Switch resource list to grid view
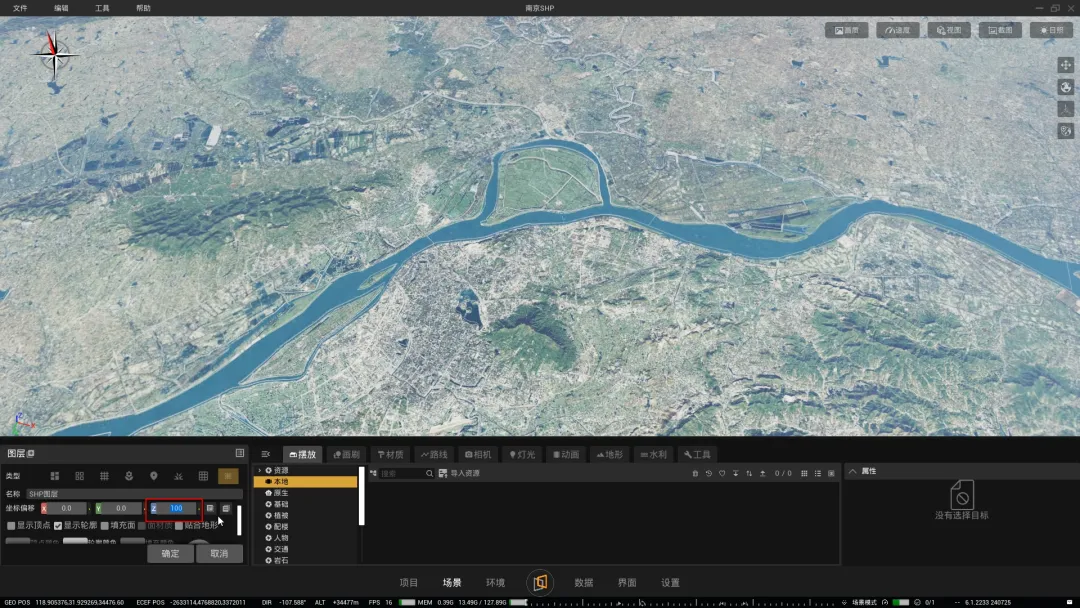 (804, 473)
